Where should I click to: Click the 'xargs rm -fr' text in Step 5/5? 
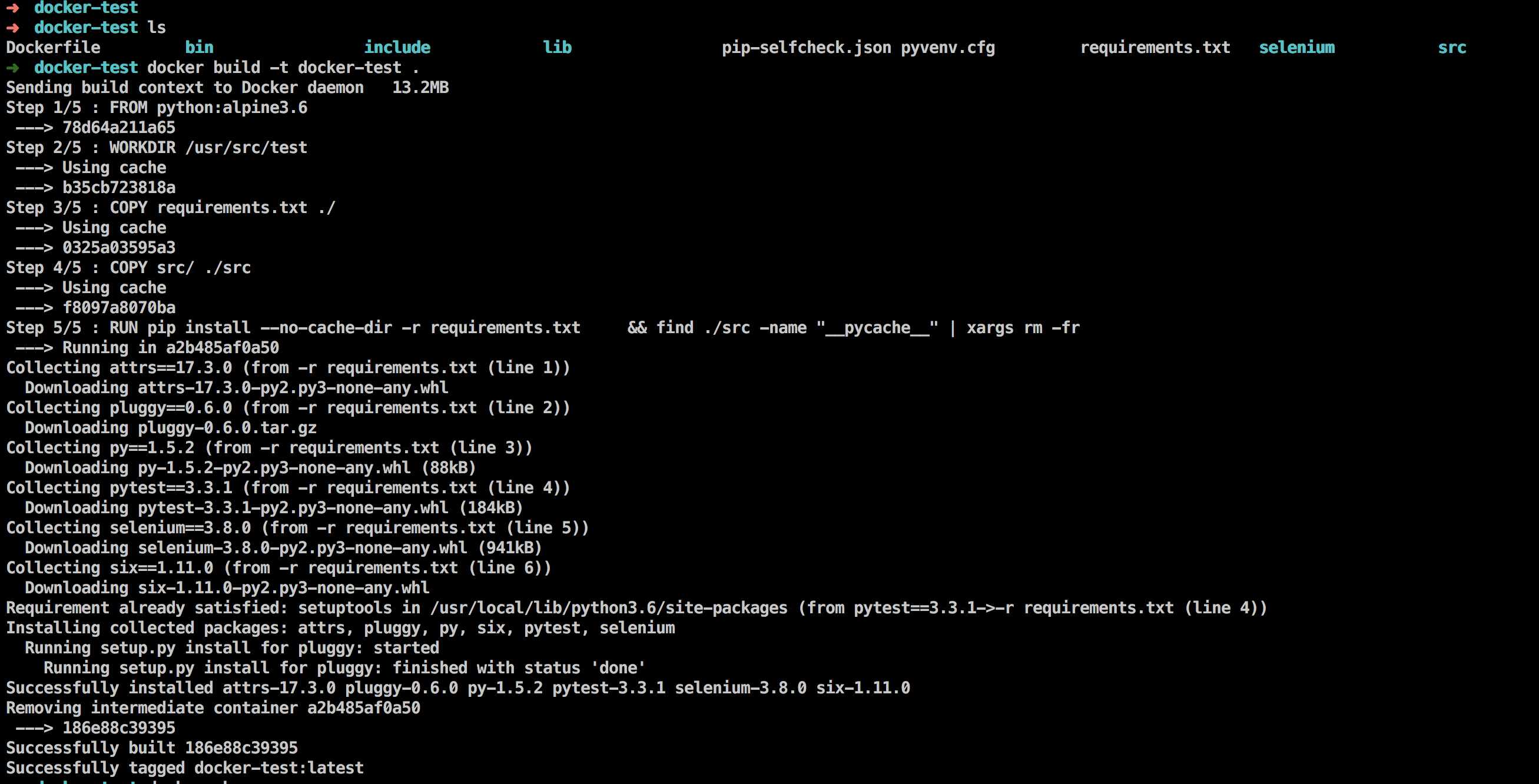tap(1023, 328)
